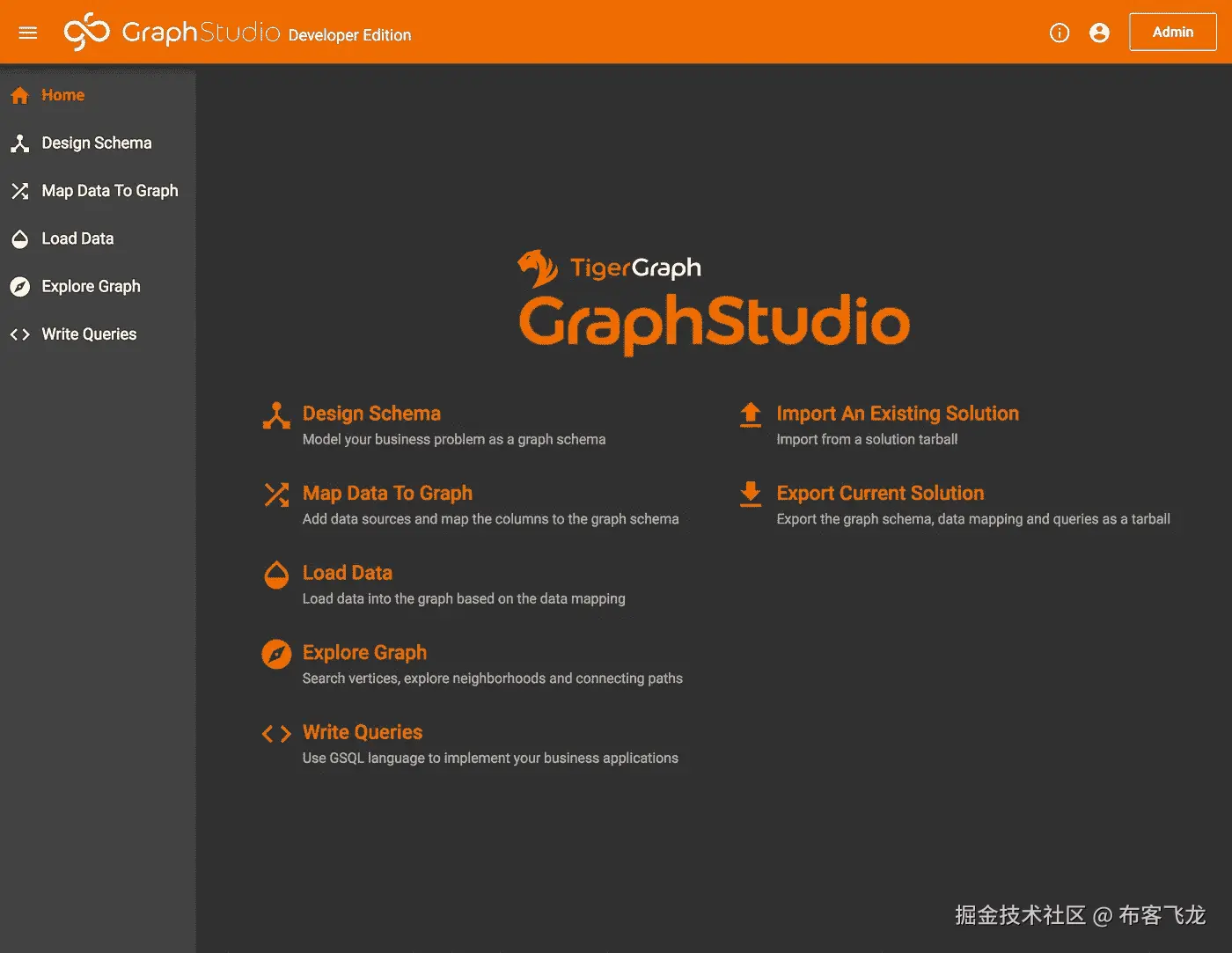Click the GraphStudio logo in header
Screen dimensions: 1232x953
[x=172, y=32]
